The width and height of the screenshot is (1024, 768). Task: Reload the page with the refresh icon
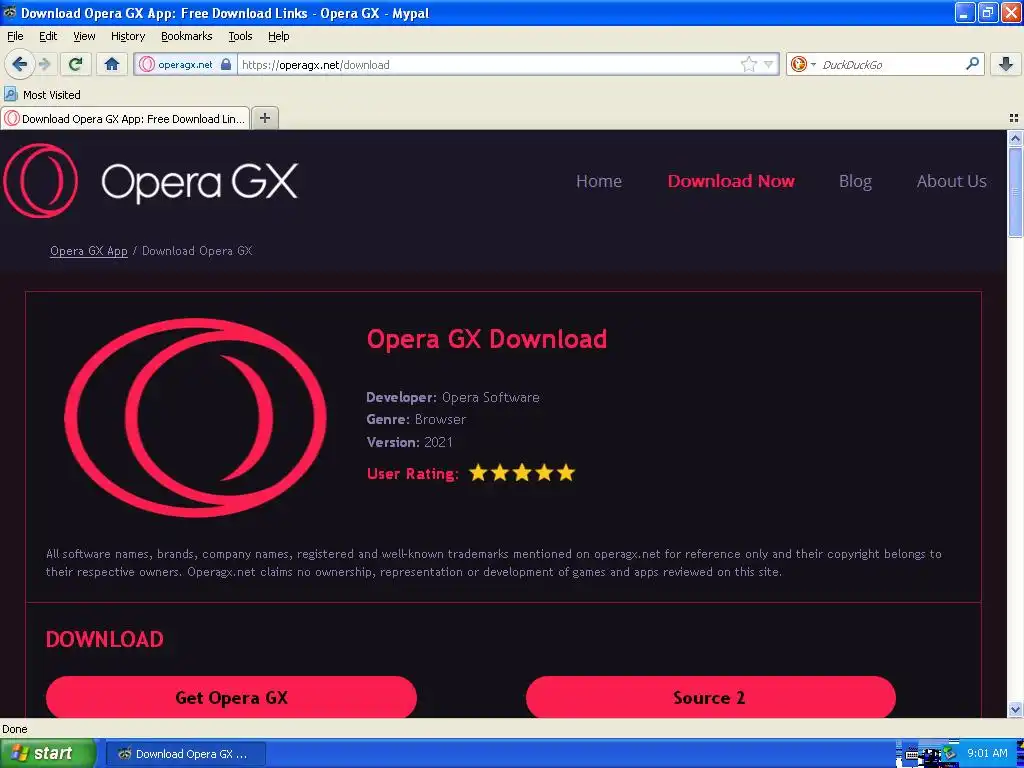pos(76,64)
